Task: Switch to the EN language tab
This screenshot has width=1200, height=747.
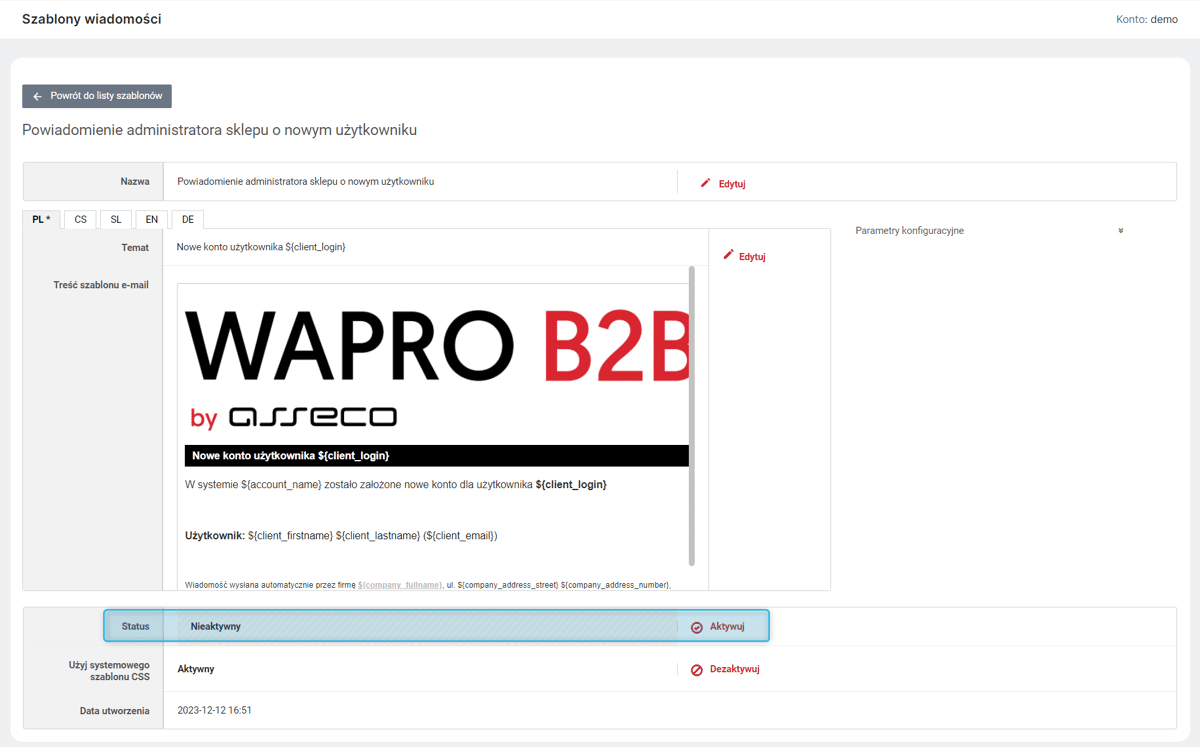Action: [x=152, y=219]
